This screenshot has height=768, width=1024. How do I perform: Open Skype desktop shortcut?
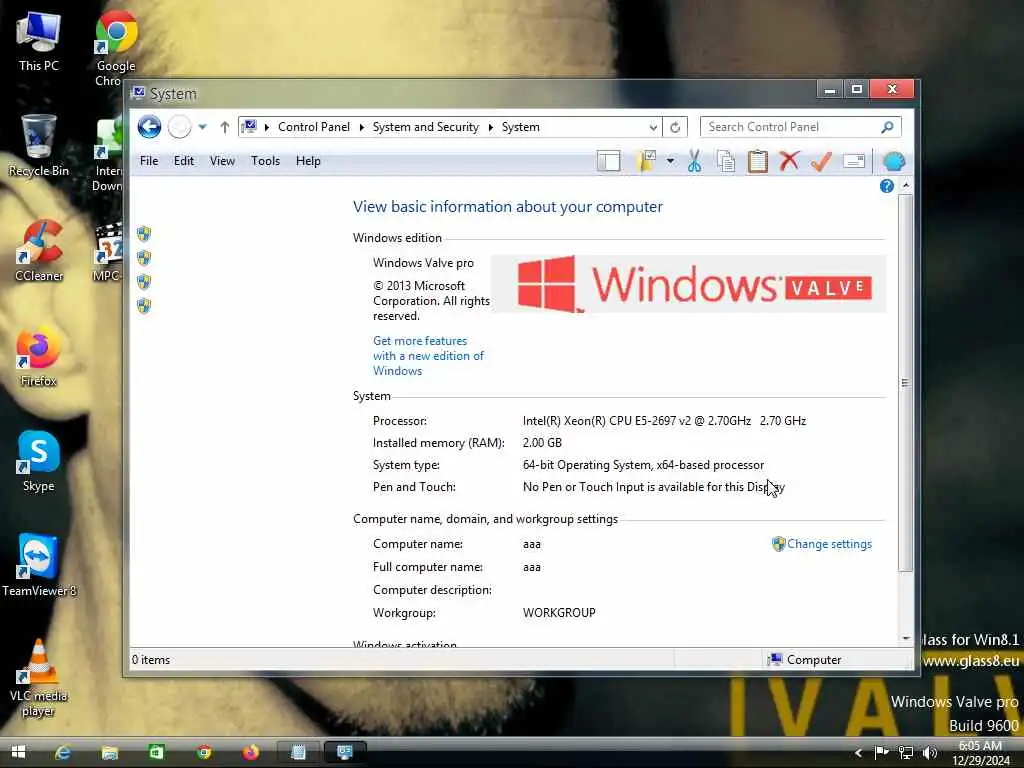39,462
